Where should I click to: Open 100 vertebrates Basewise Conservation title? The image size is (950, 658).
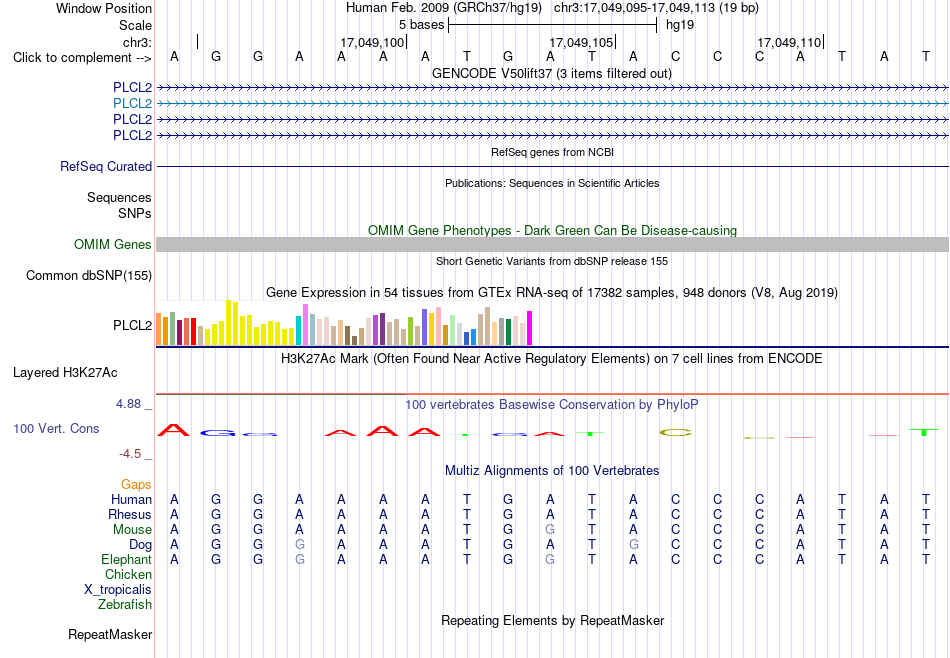tap(552, 404)
